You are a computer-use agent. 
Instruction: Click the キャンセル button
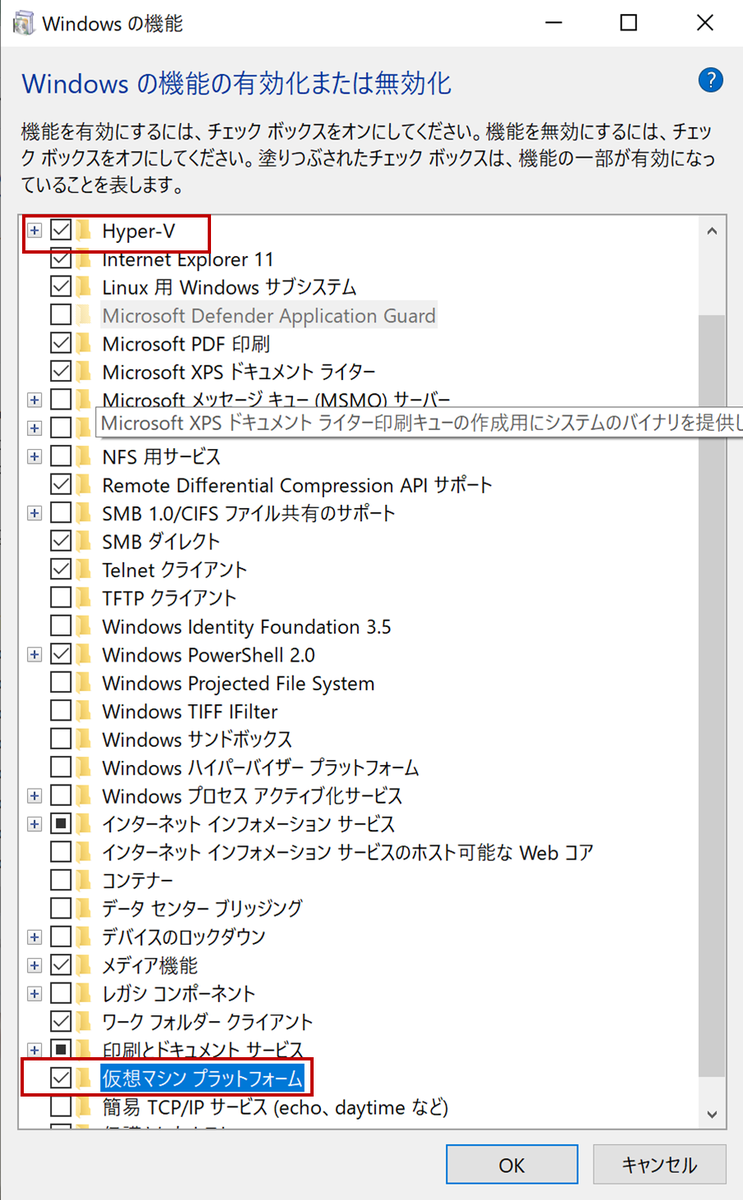pyautogui.click(x=659, y=1165)
